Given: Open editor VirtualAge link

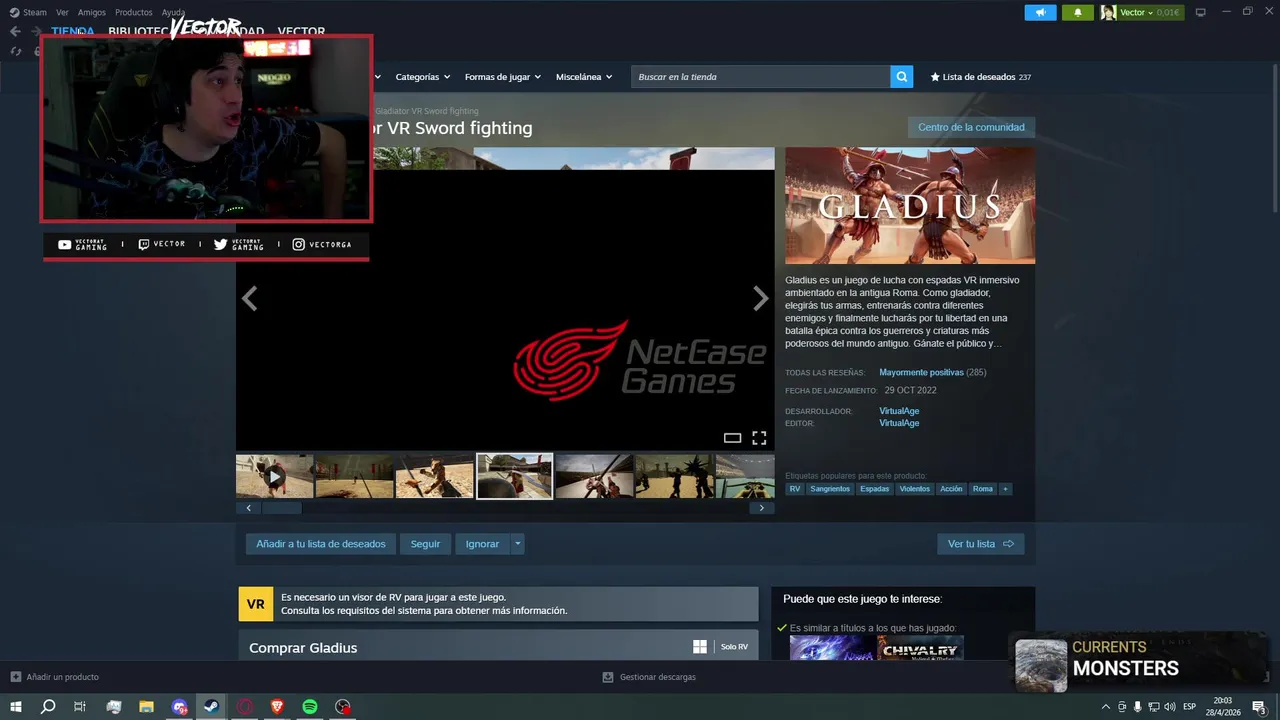Looking at the screenshot, I should [x=899, y=423].
